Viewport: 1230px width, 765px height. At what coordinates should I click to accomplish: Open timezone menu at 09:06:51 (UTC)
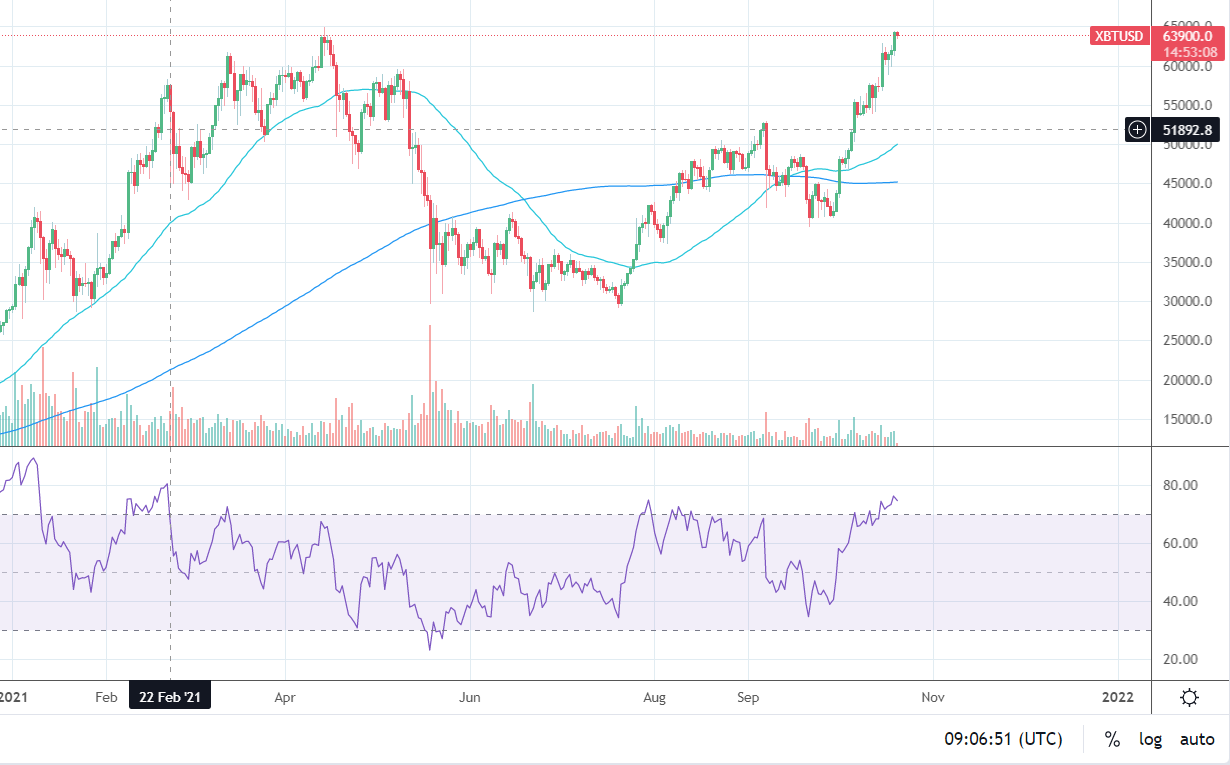click(x=1003, y=740)
